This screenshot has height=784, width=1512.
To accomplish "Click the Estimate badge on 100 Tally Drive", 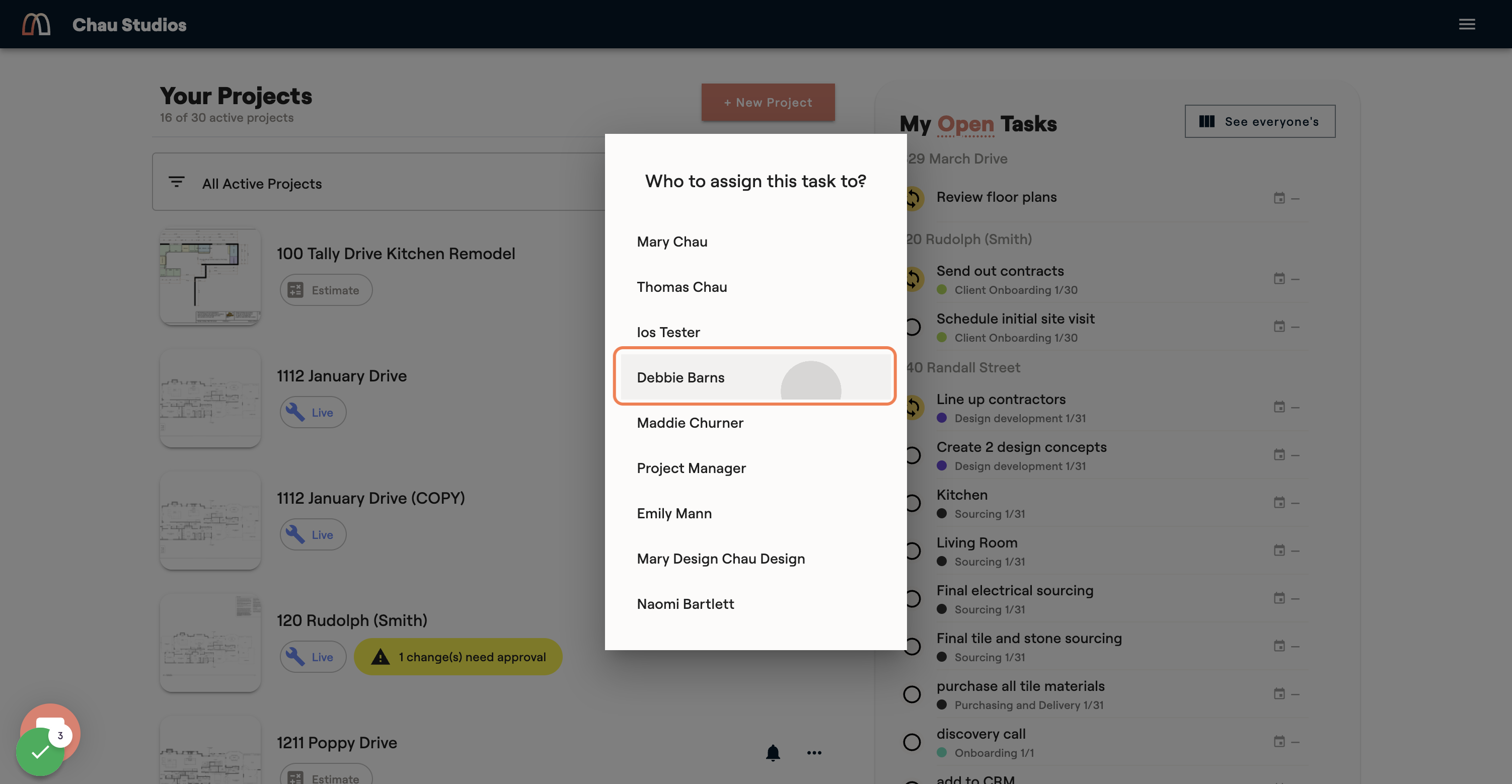I will 326,290.
